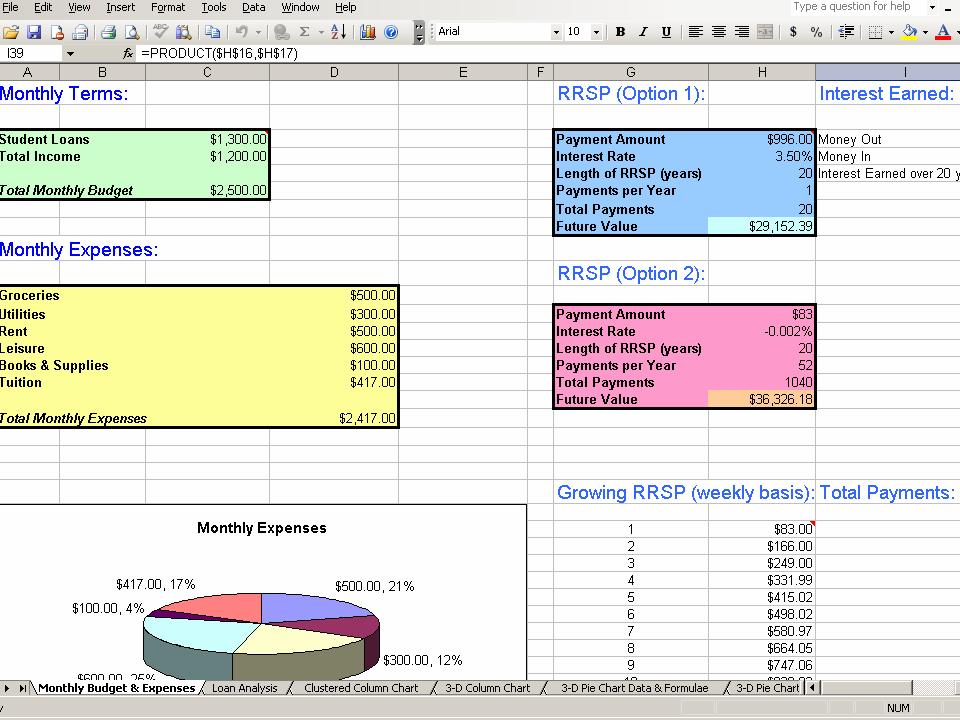Sort ascending with A-Z icon

338,32
